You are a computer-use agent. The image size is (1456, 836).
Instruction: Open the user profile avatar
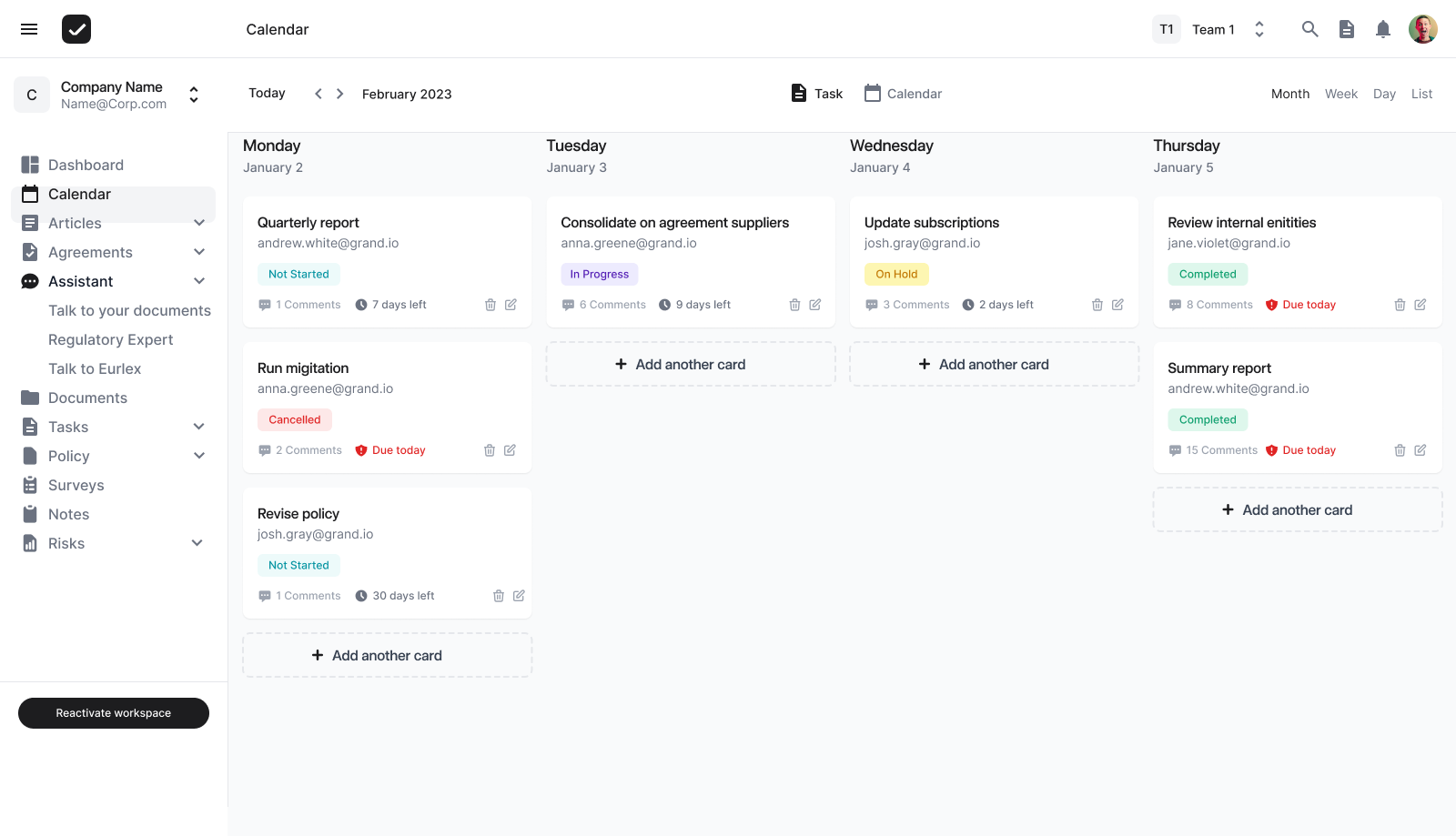[1422, 29]
